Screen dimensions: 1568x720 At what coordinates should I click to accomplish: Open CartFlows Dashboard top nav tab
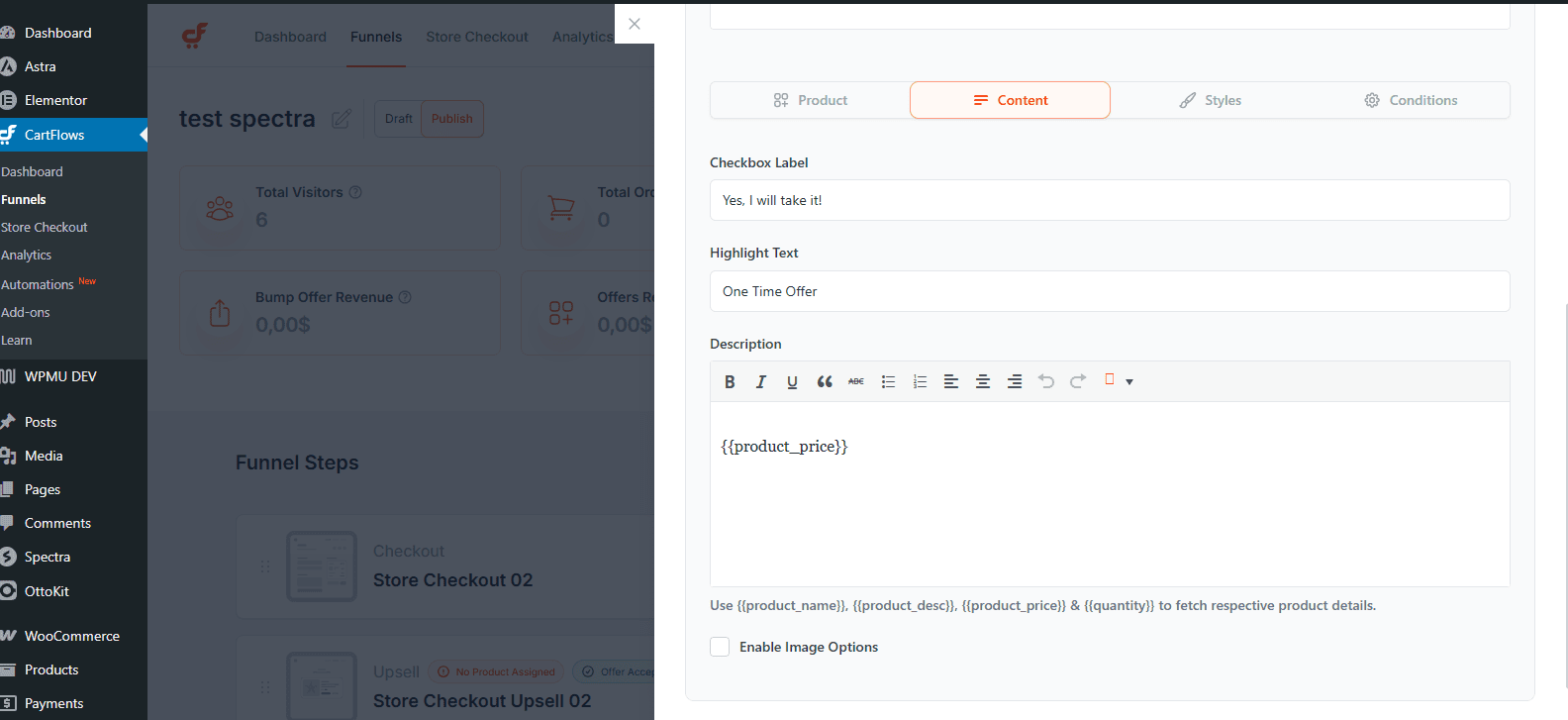pos(290,37)
